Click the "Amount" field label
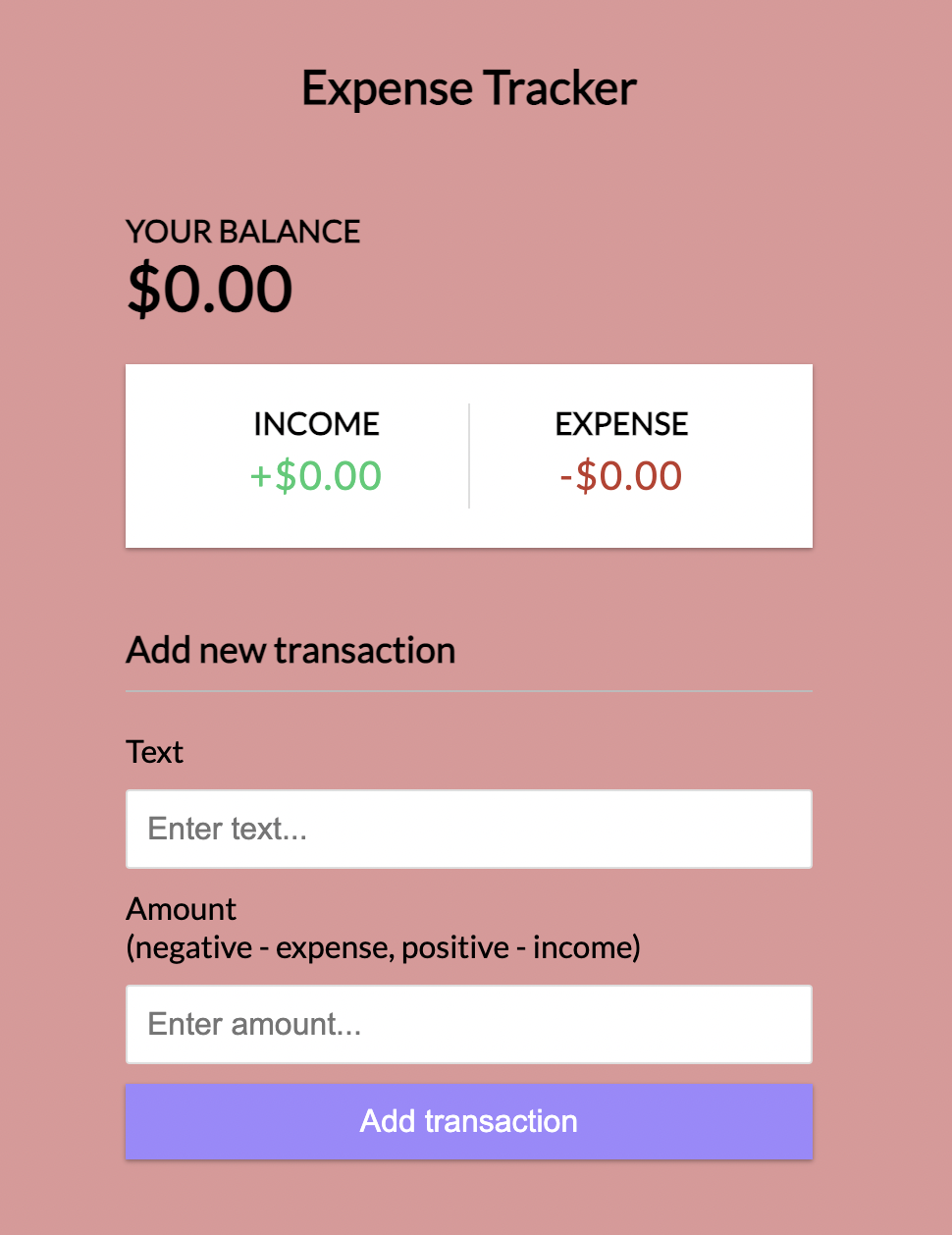Viewport: 952px width, 1235px height. point(182,909)
